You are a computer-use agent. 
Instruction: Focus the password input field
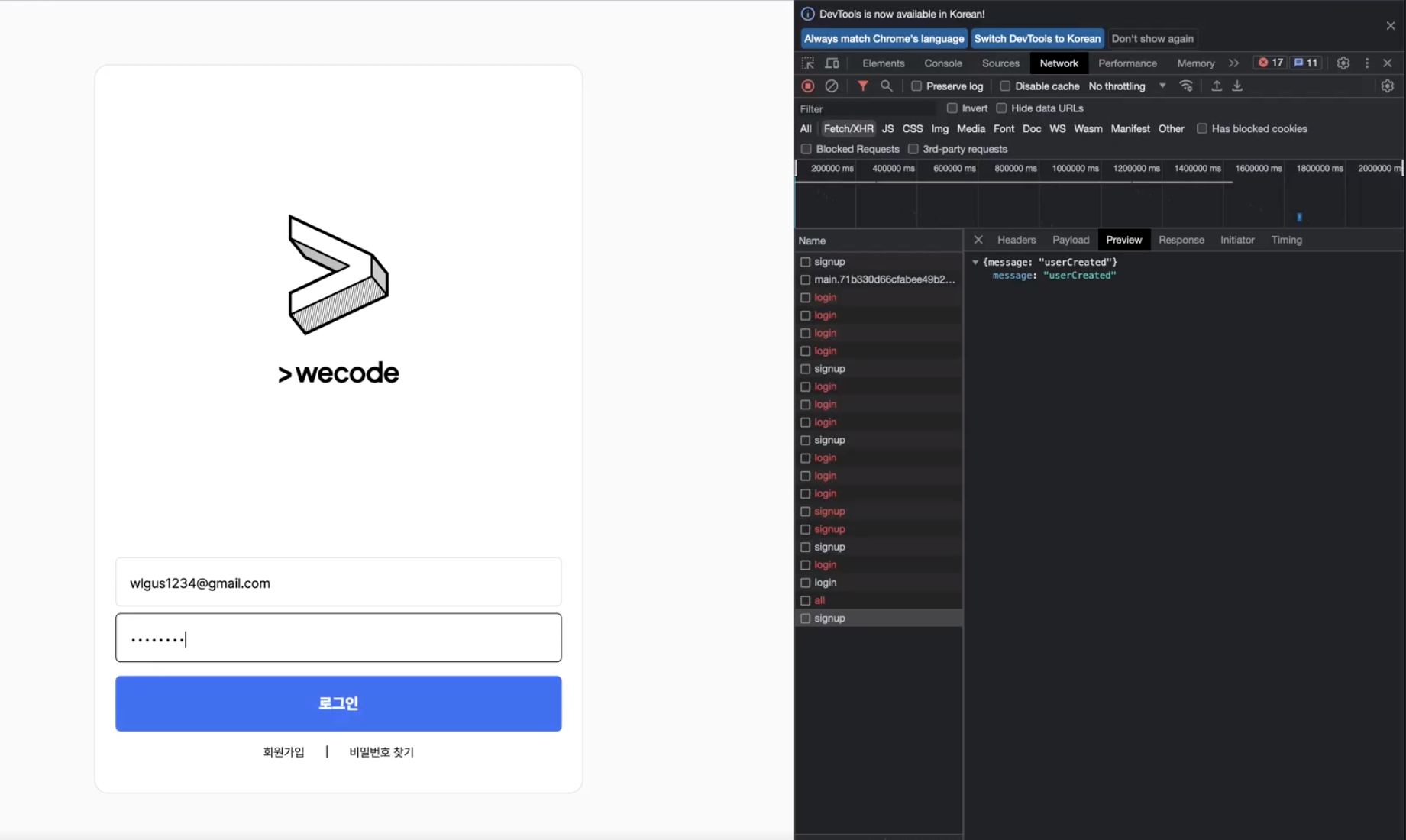[x=338, y=638]
